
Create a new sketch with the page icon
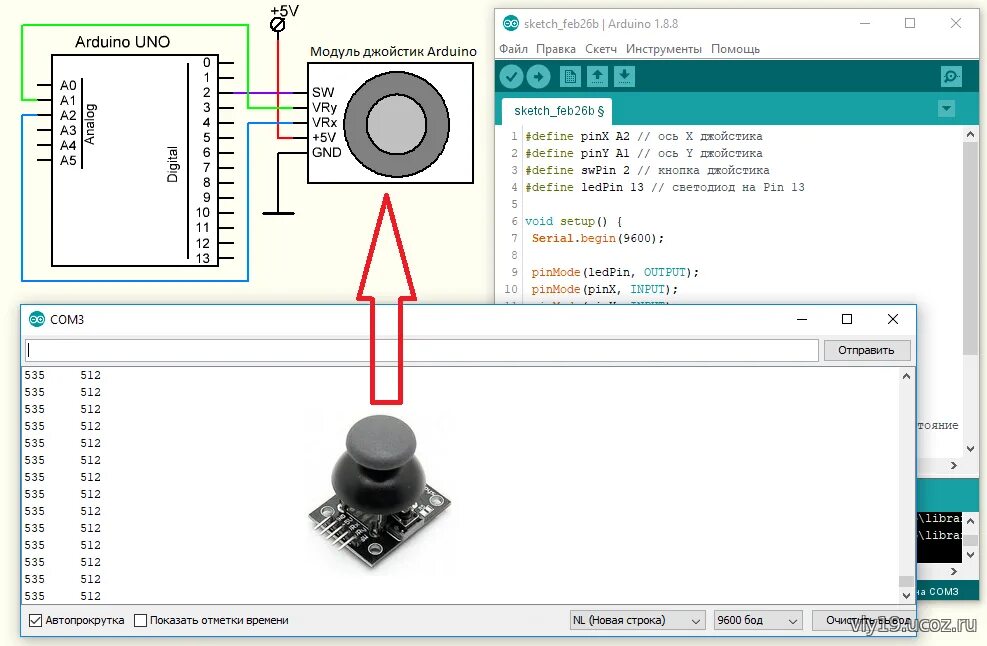click(x=570, y=77)
